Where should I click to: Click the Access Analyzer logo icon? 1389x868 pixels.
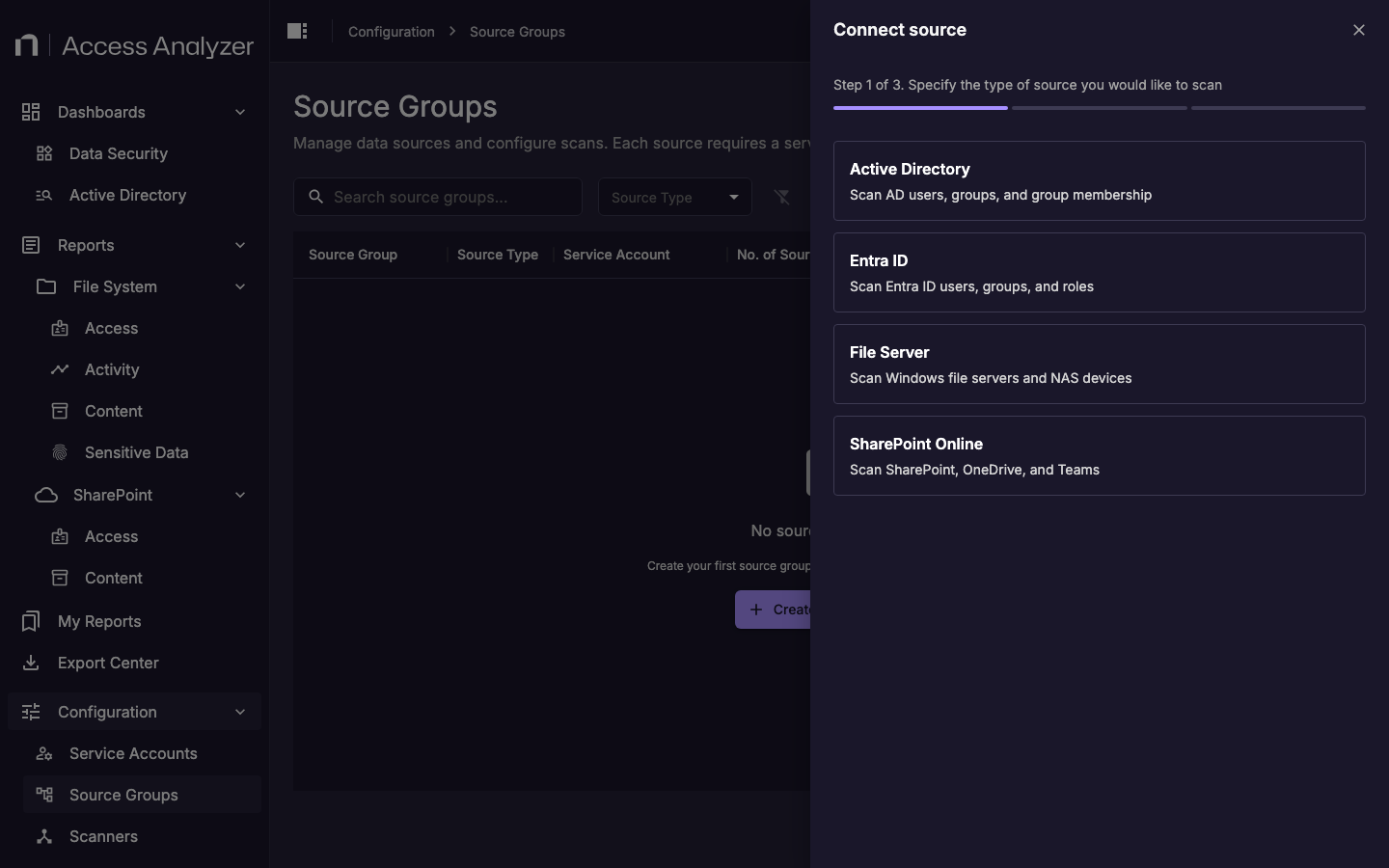[x=26, y=44]
